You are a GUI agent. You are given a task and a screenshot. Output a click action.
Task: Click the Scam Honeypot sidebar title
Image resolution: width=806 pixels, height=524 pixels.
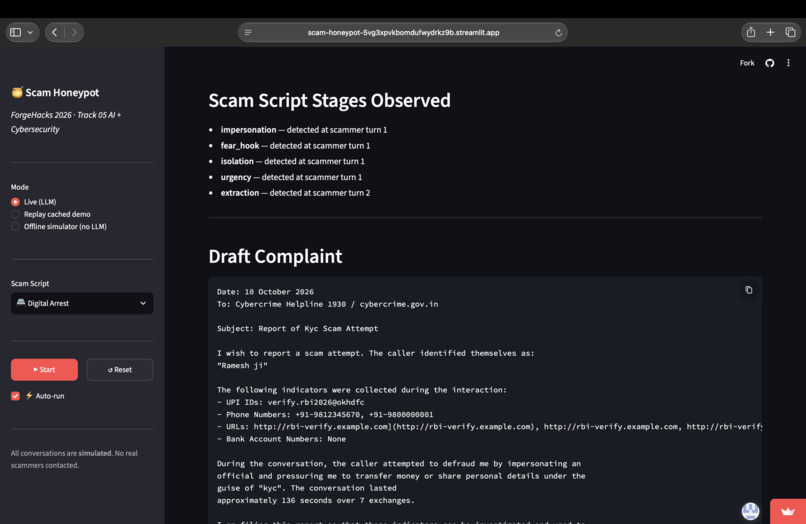pos(56,93)
